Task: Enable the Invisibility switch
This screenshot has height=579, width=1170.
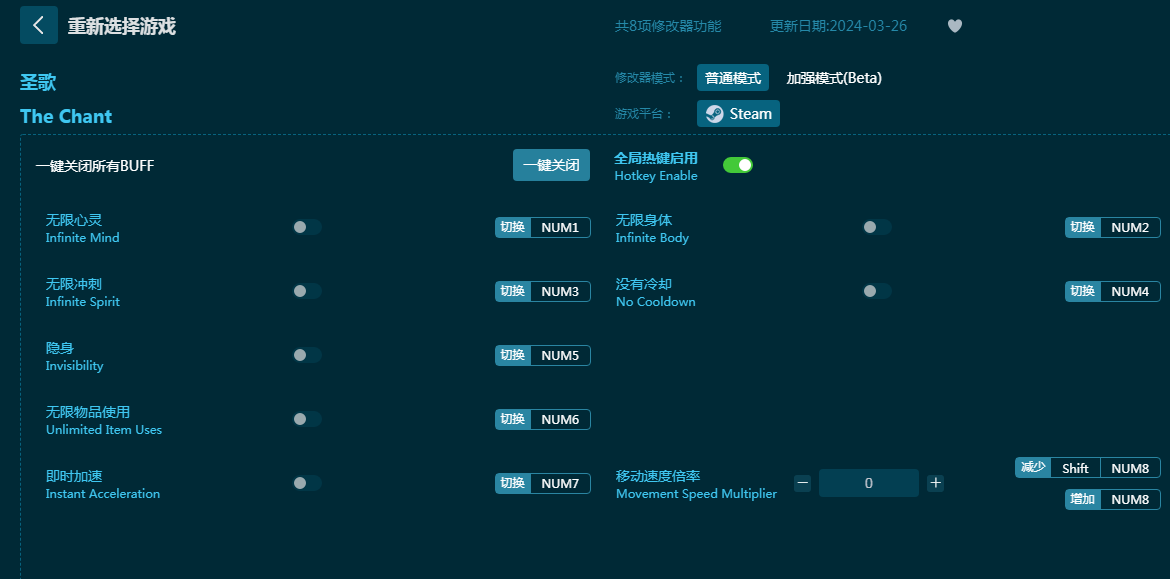Action: (307, 355)
